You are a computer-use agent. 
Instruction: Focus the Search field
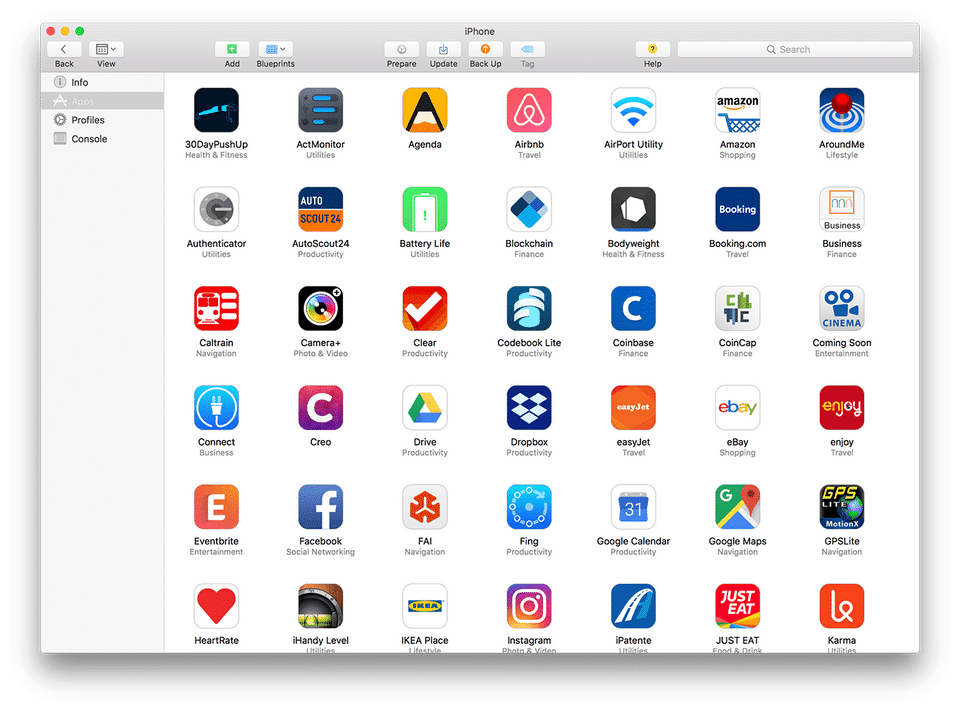pos(795,50)
